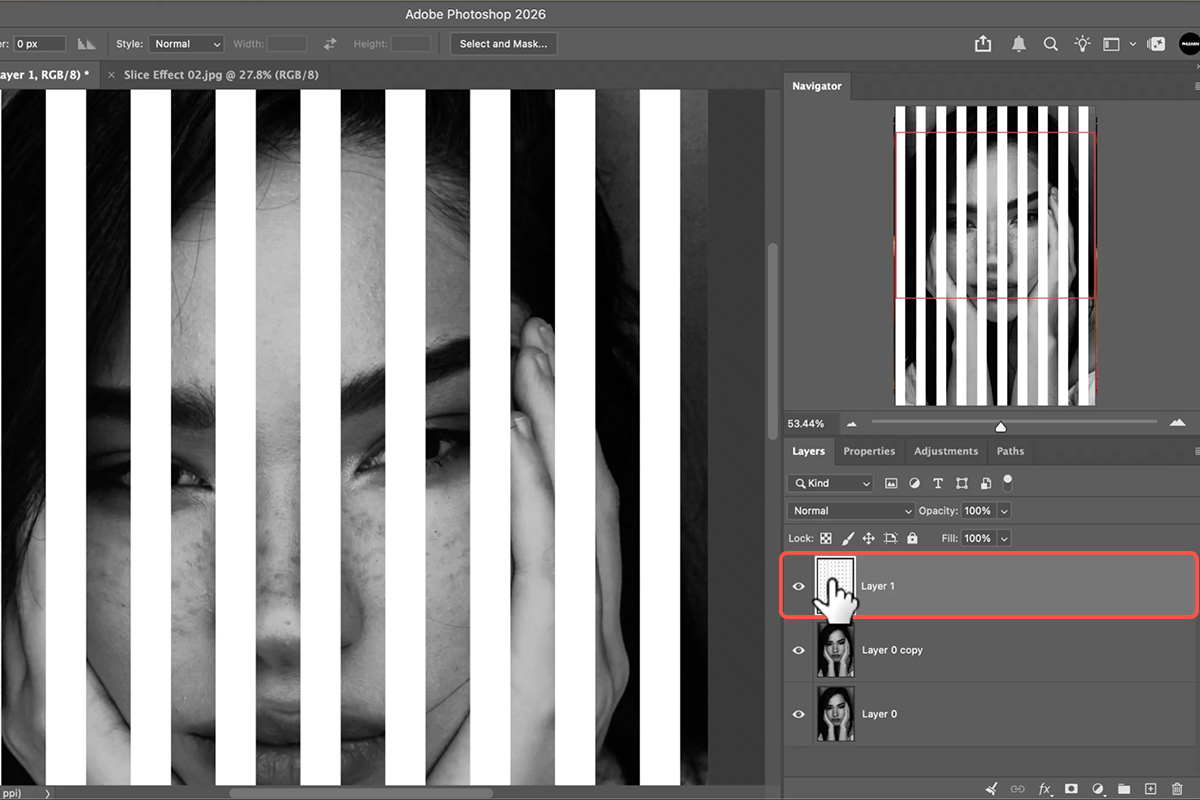Click the Share icon in options bar
This screenshot has width=1200, height=800.
click(x=983, y=44)
